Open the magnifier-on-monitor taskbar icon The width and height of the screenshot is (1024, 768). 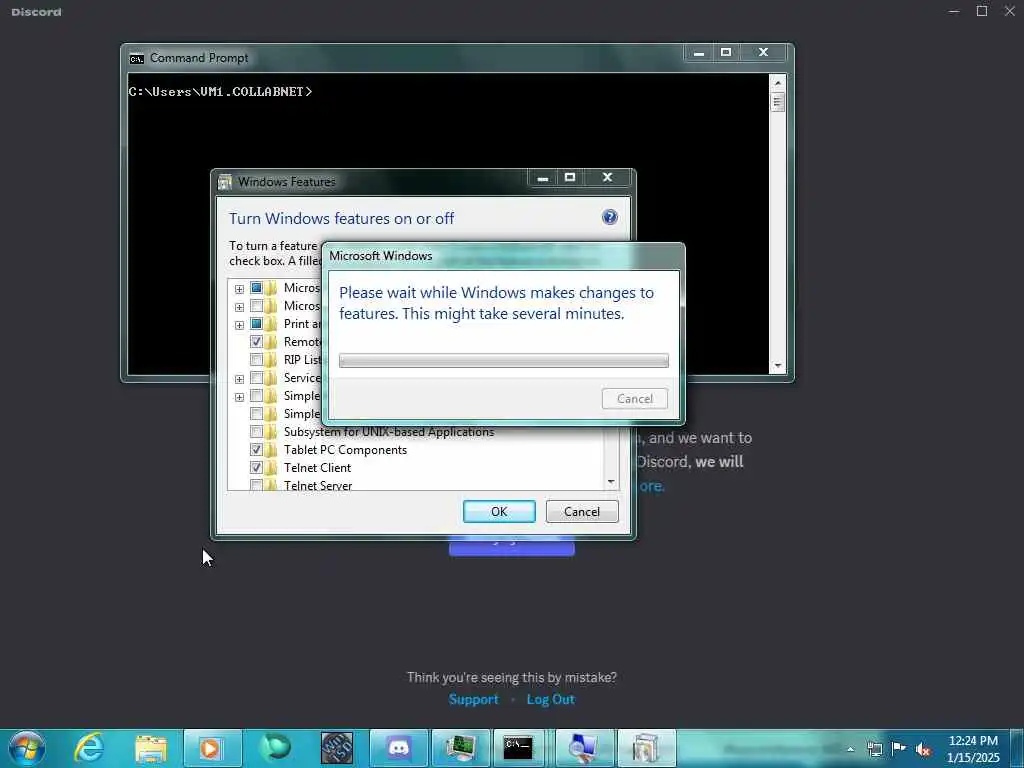click(x=584, y=748)
